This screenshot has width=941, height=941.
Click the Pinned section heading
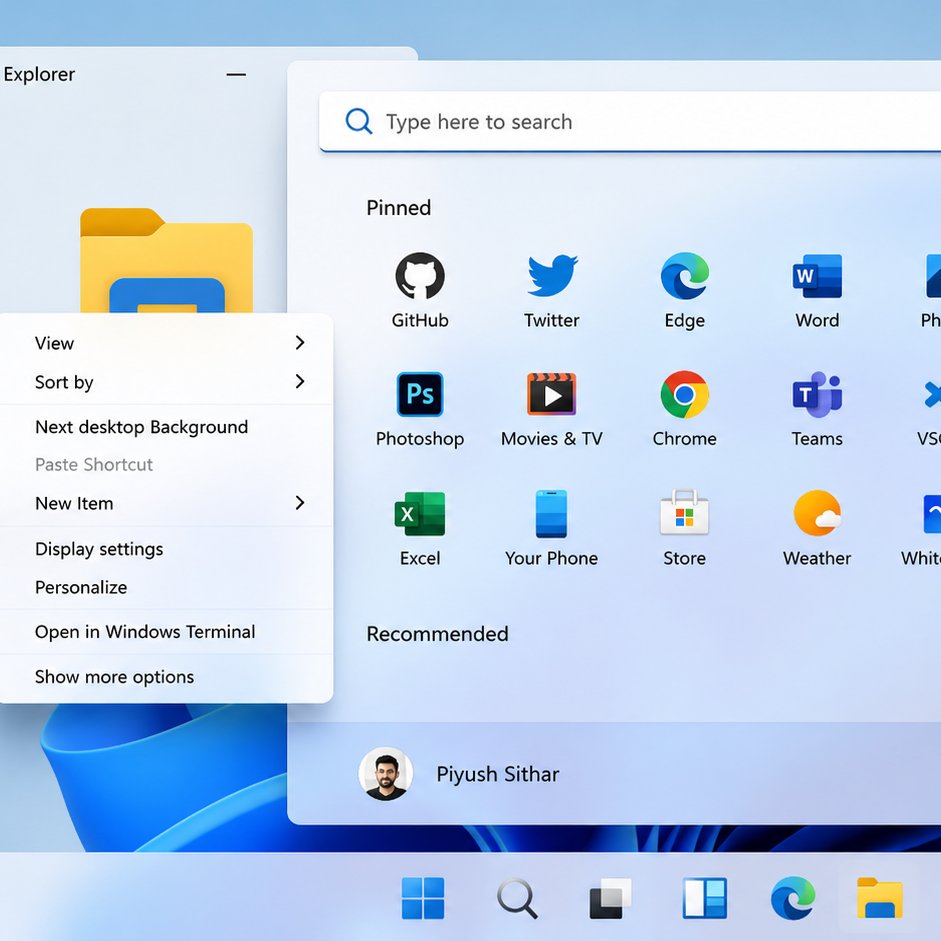[x=398, y=208]
